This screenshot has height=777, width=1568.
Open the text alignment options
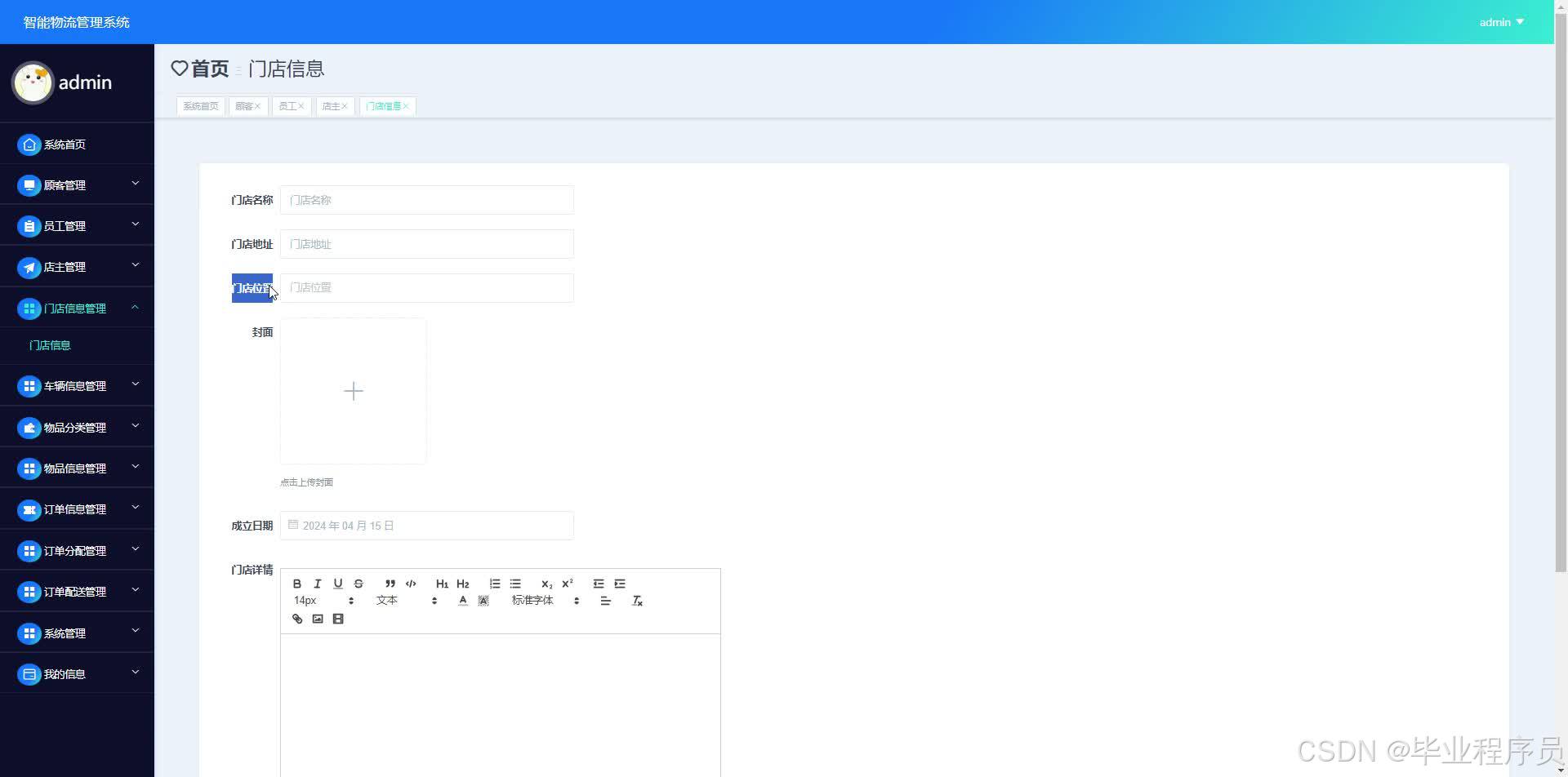606,601
